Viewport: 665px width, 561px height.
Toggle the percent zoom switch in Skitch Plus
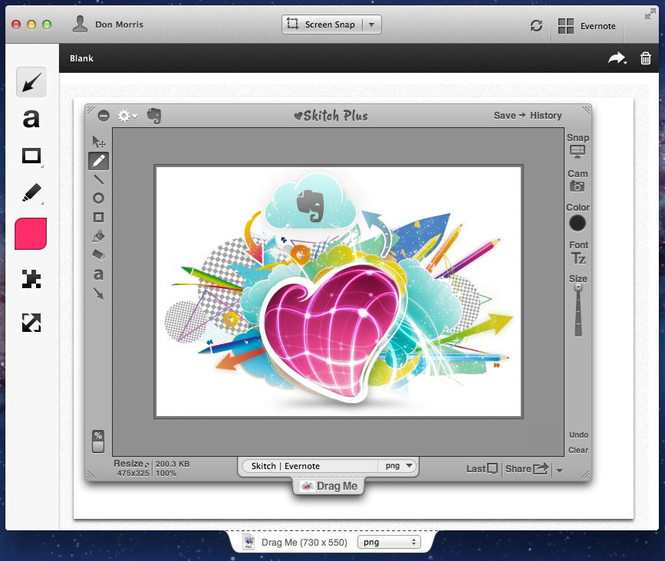point(98,441)
